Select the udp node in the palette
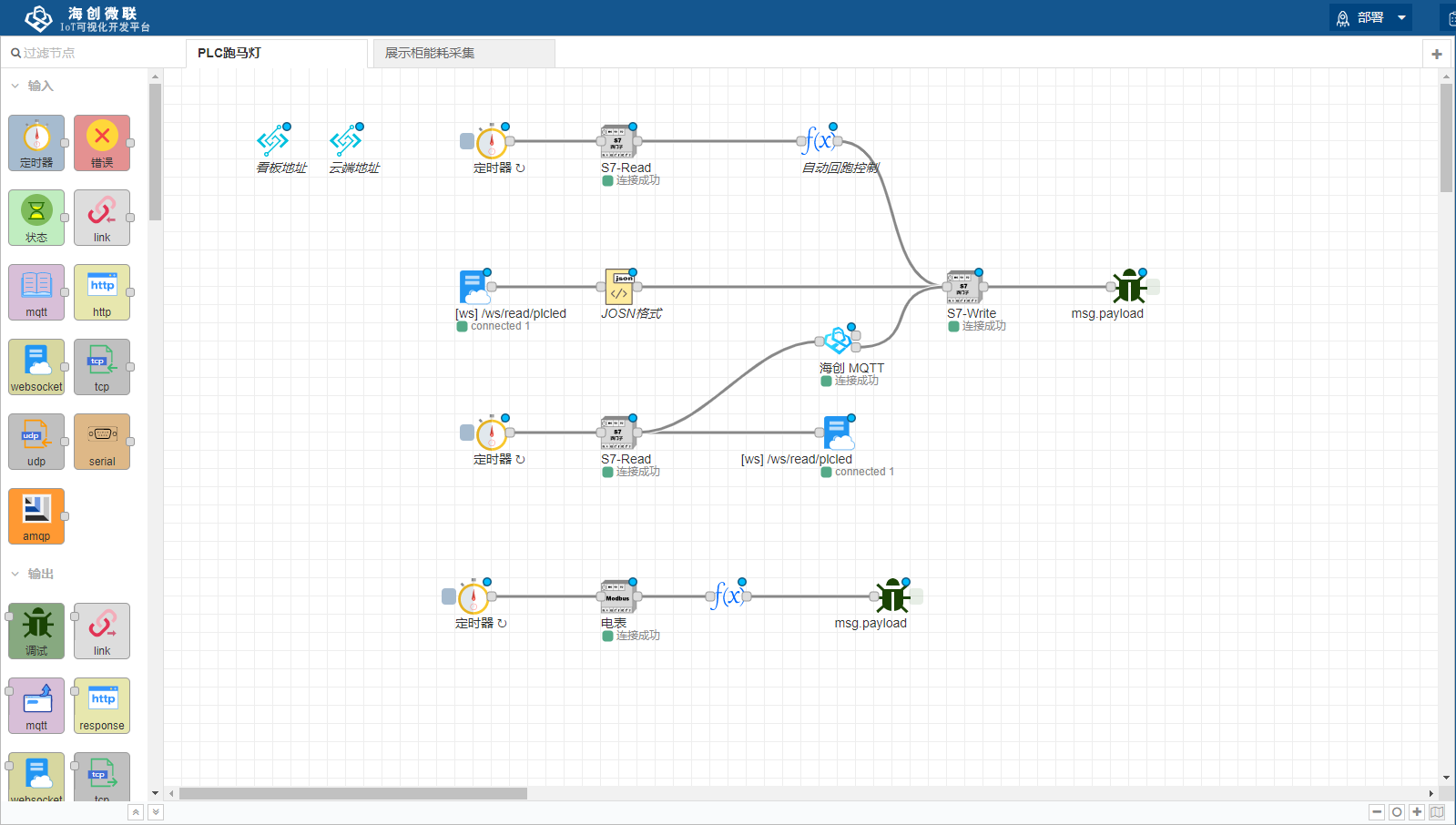Image resolution: width=1456 pixels, height=825 pixels. tap(36, 442)
